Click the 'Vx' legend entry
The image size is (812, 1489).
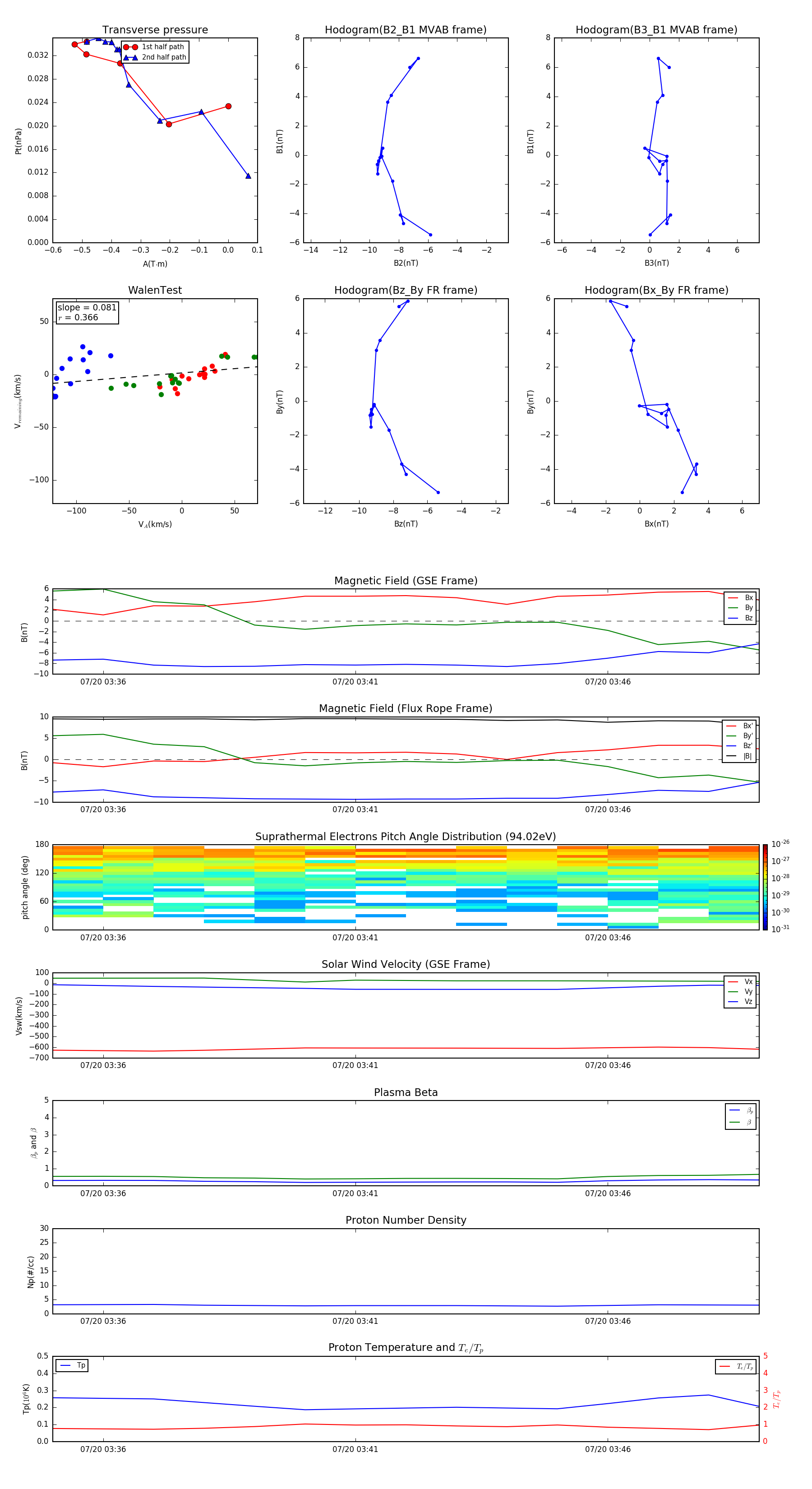point(741,981)
